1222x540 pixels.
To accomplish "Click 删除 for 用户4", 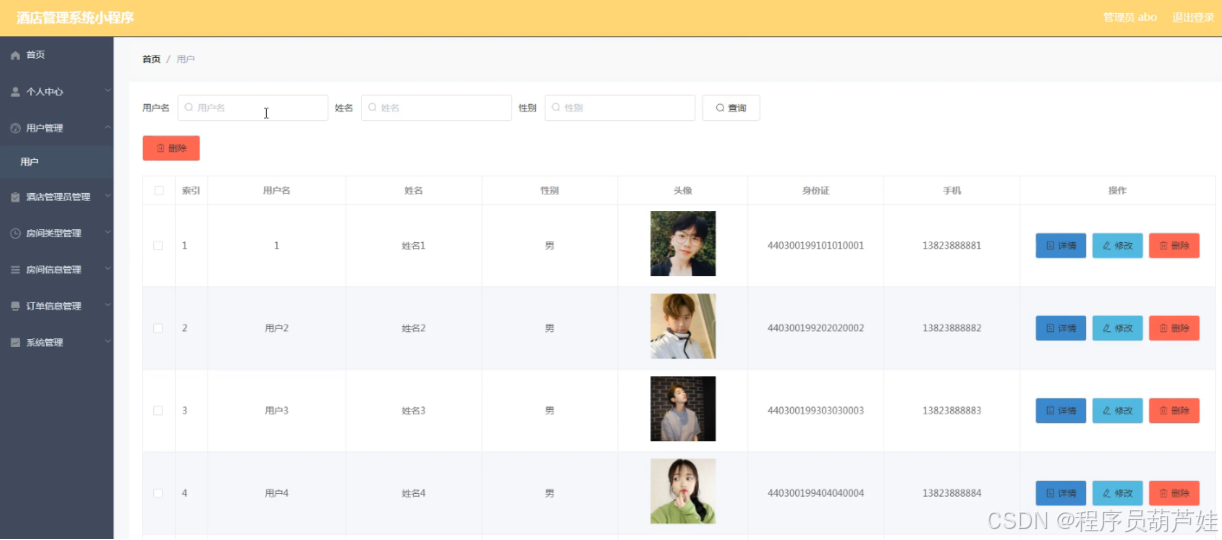I will pyautogui.click(x=1174, y=493).
